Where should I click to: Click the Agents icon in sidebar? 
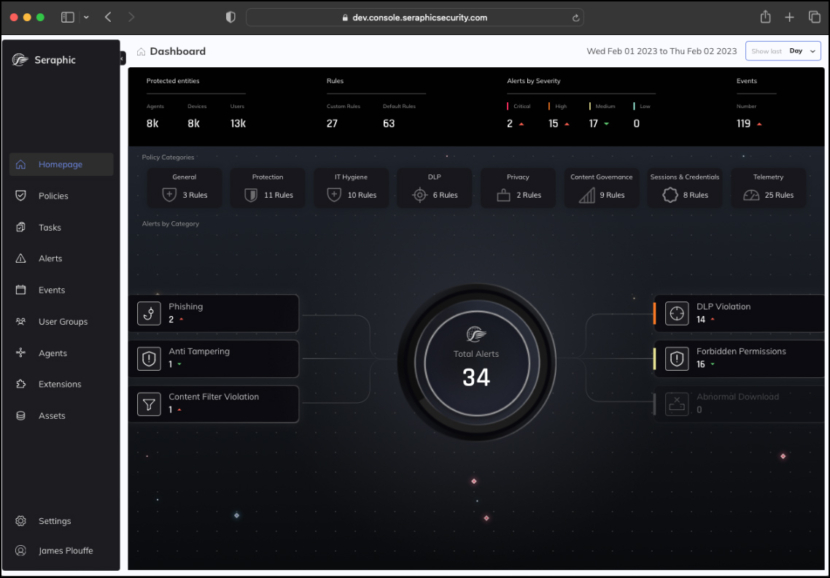click(x=21, y=353)
